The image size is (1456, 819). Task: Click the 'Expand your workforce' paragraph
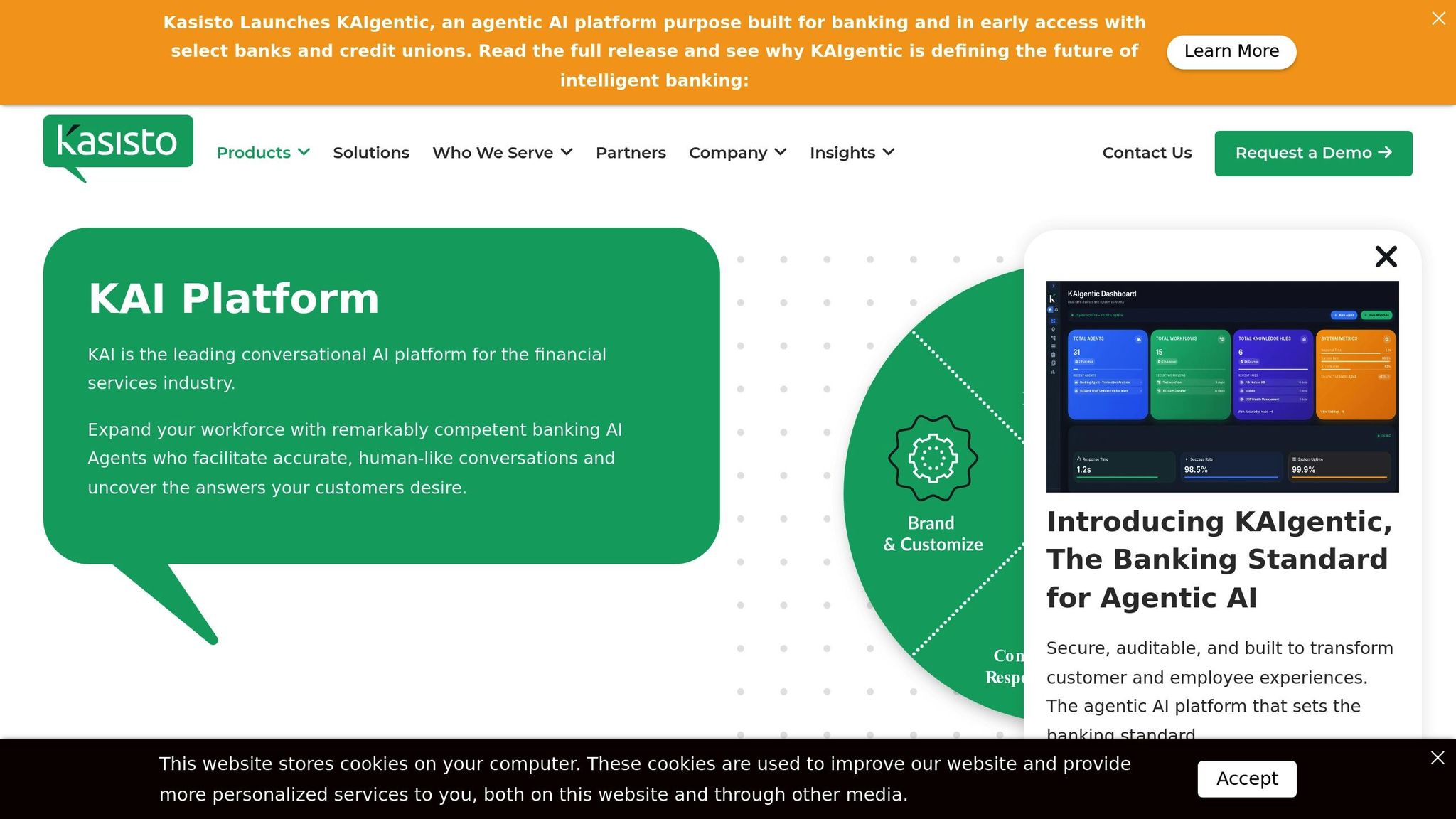tap(355, 459)
